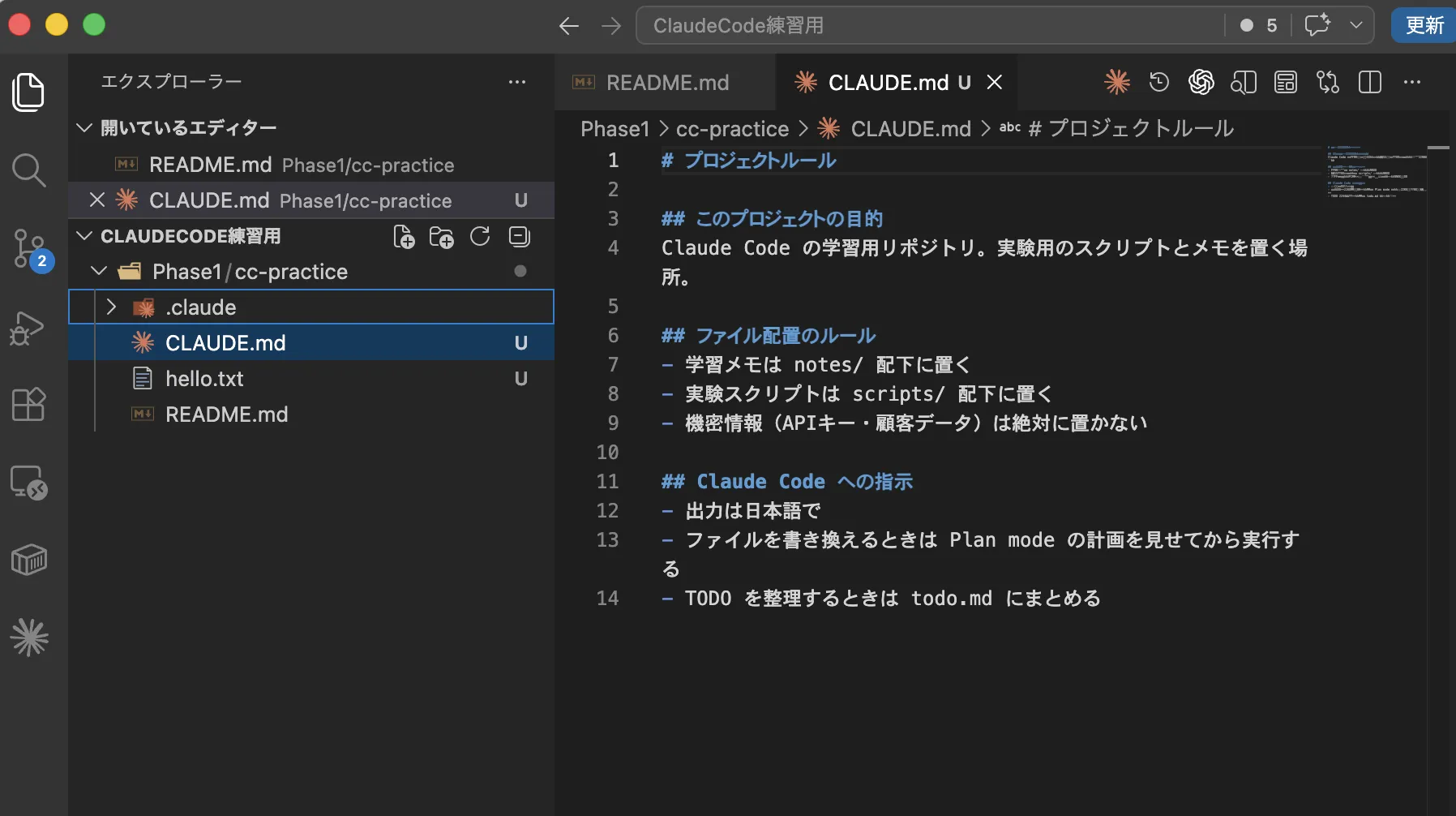1456x816 pixels.
Task: Click cc-practice in the breadcrumb
Action: (x=732, y=129)
